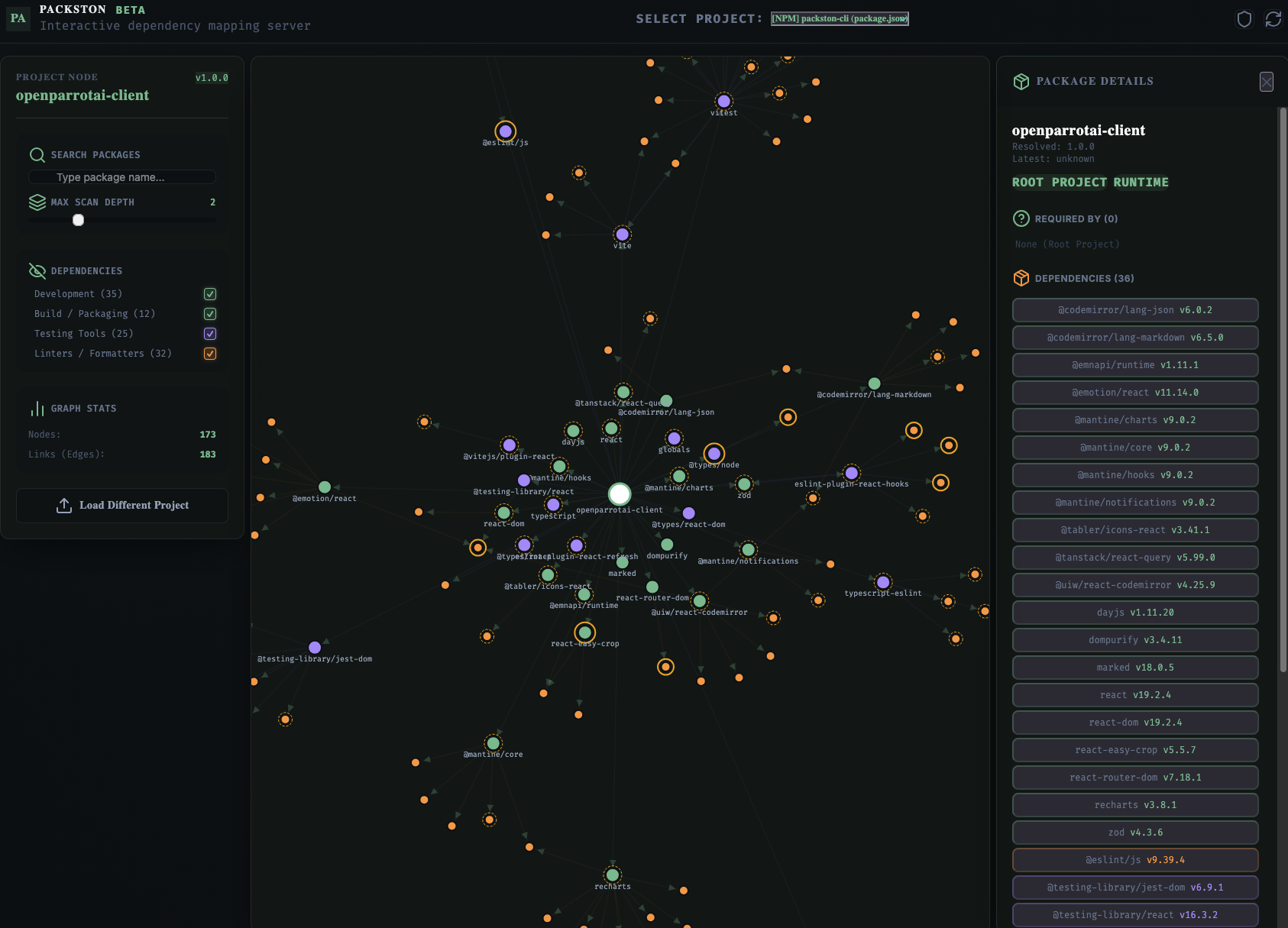This screenshot has width=1288, height=928.
Task: Select the @emotion/react graph node
Action: (325, 487)
